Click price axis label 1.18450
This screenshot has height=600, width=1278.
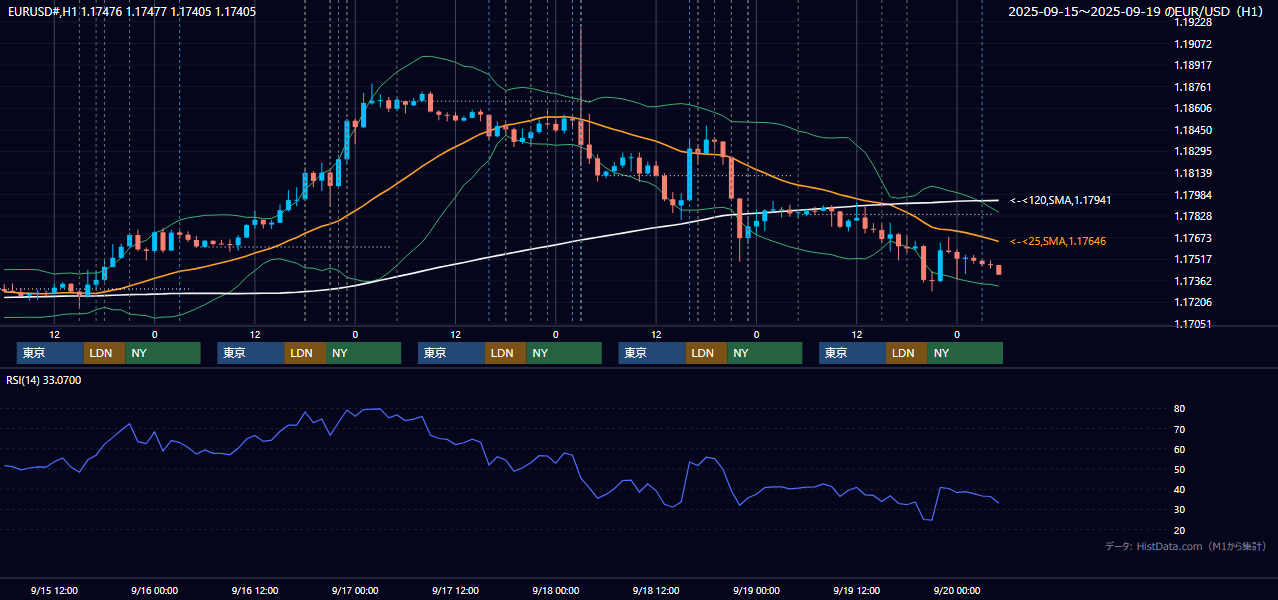tap(1194, 130)
